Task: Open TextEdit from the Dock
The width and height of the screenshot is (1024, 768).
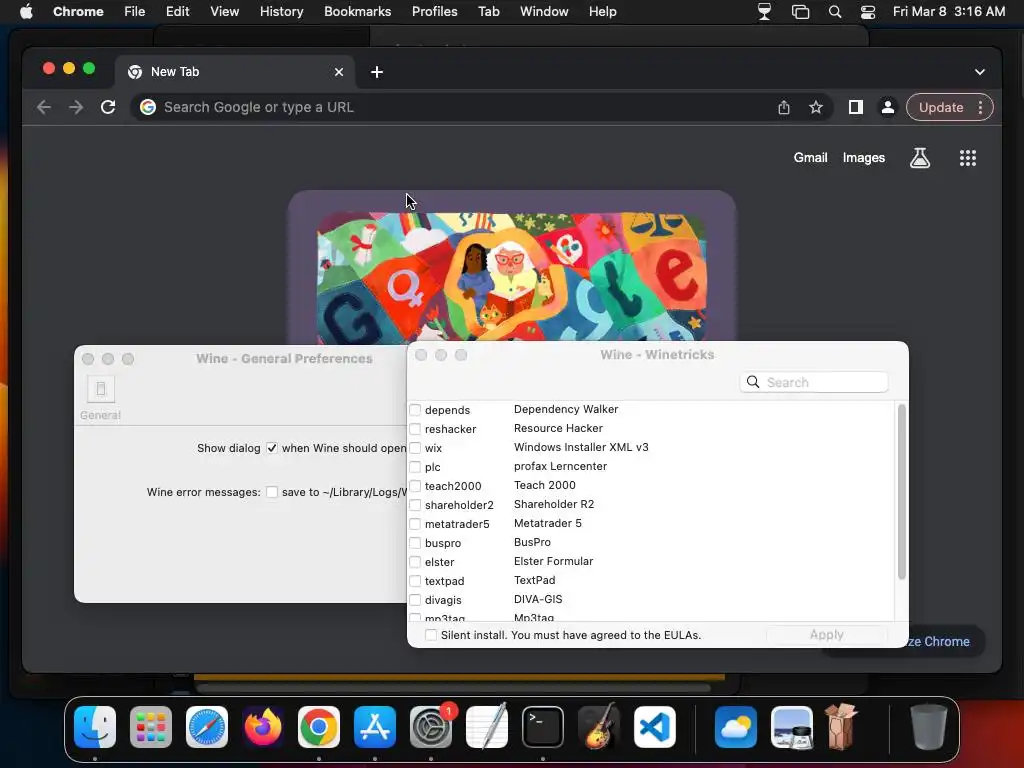Action: point(487,726)
